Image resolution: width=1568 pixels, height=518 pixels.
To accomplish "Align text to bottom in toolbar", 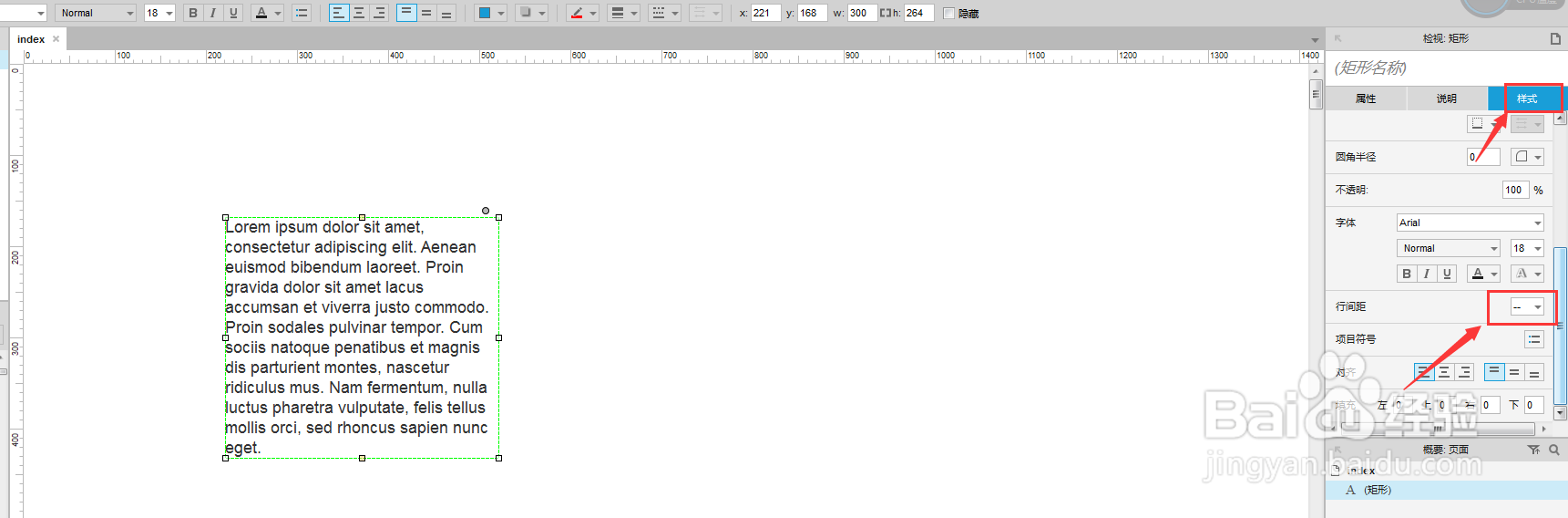I will tap(446, 13).
